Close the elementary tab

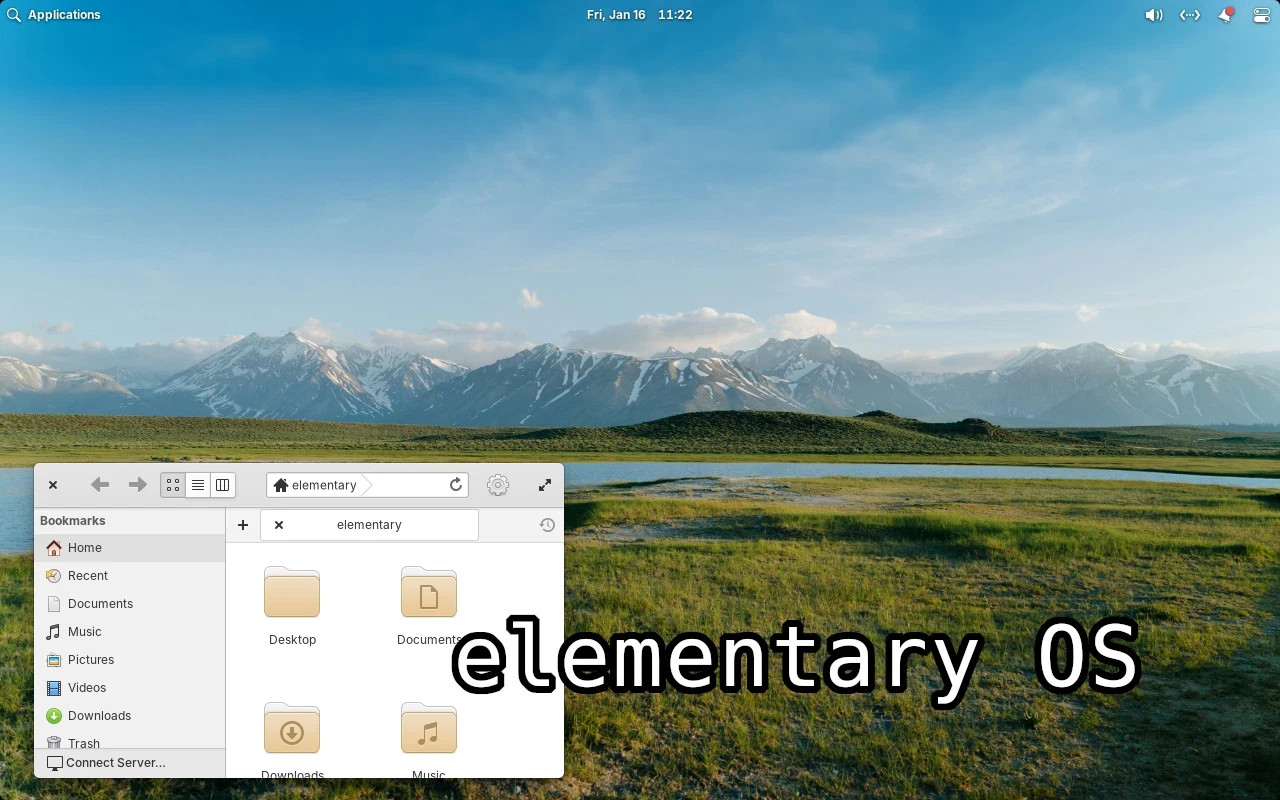coord(279,525)
